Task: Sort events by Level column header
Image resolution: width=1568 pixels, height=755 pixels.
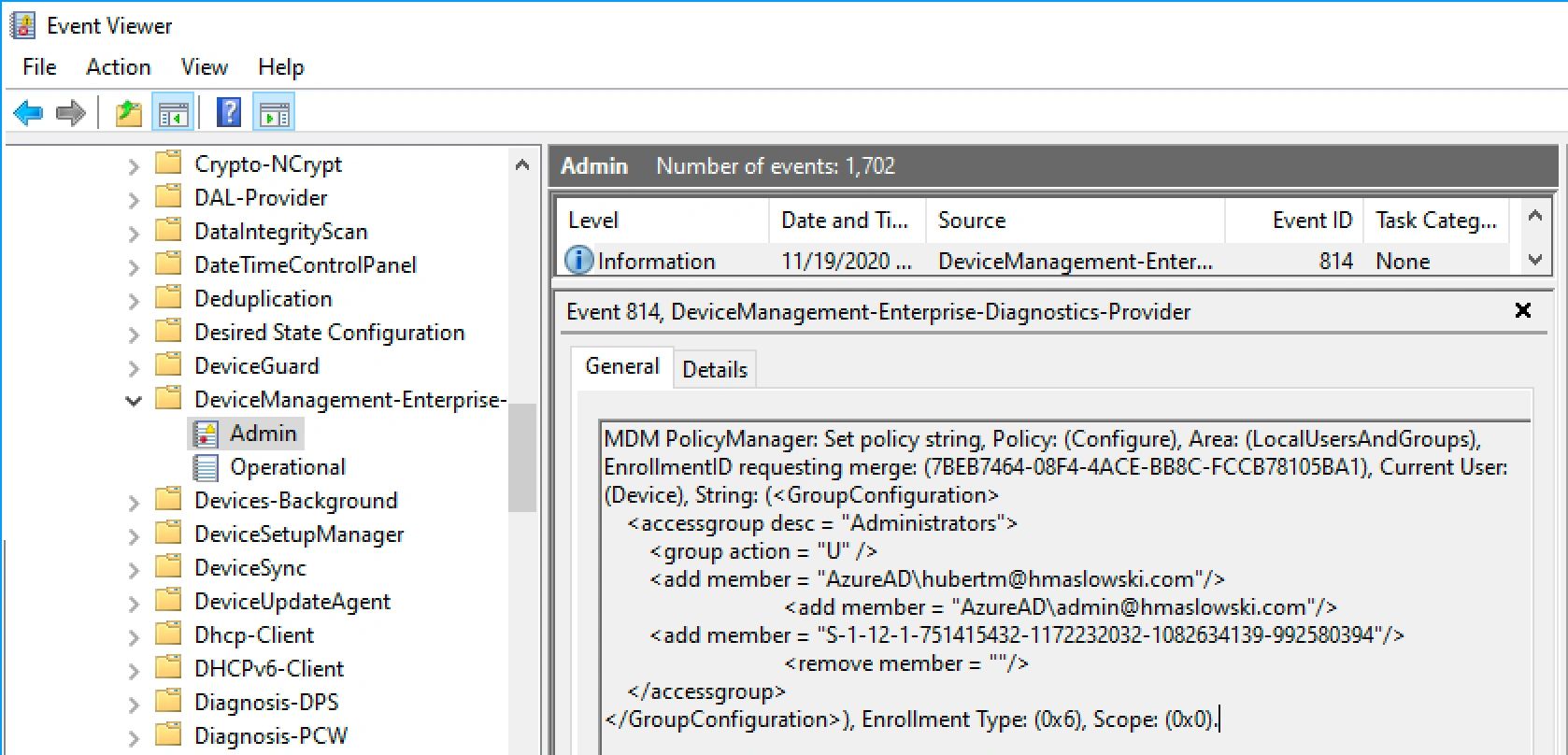Action: [593, 221]
